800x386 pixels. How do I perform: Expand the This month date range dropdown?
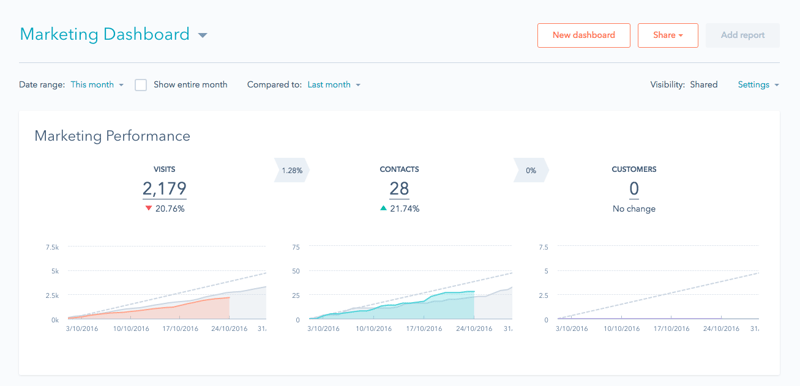coord(97,85)
